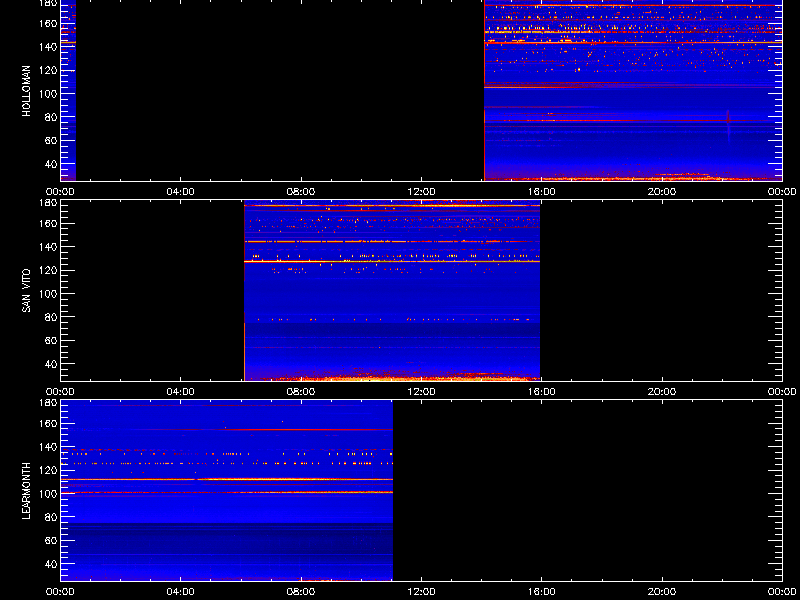Viewport: 800px width, 600px height.
Task: Select the San Vito spectrogram data block
Action: [392, 291]
